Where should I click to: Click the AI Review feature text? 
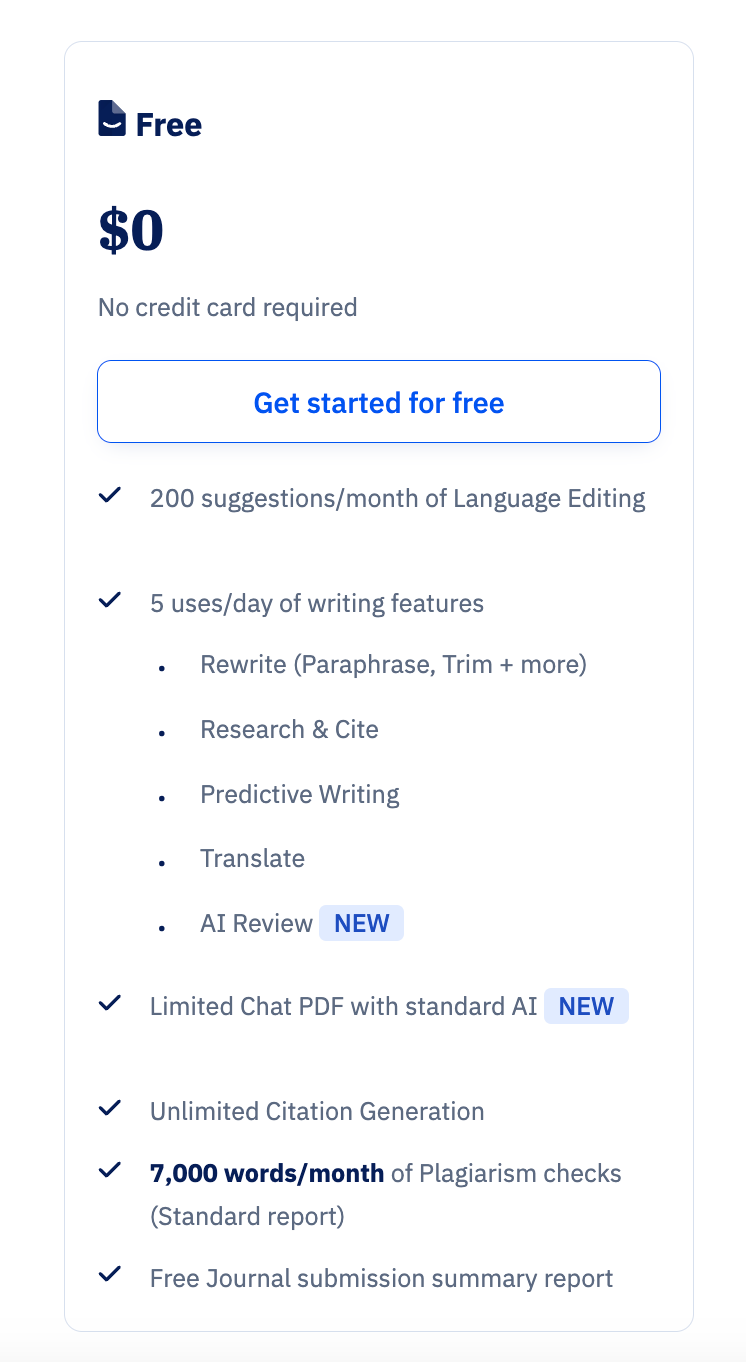pos(256,923)
